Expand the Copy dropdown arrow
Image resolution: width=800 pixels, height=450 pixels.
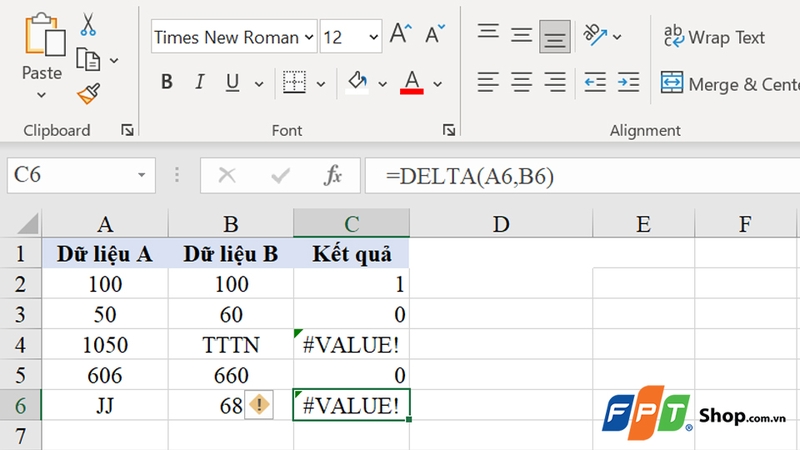pyautogui.click(x=114, y=60)
